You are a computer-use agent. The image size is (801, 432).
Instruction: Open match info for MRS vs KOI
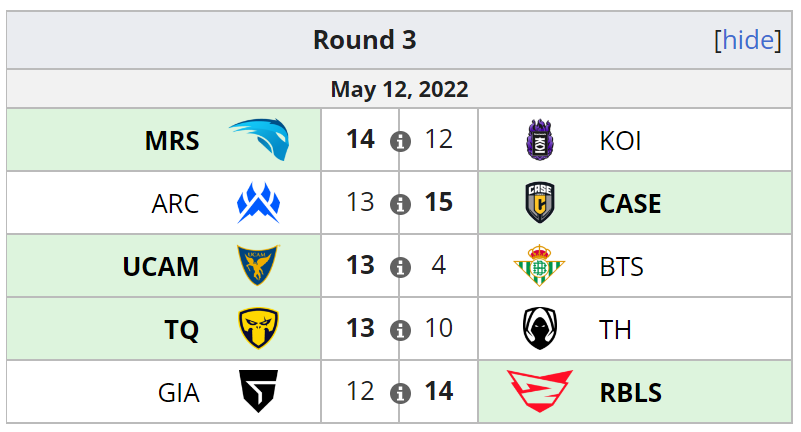click(x=400, y=141)
